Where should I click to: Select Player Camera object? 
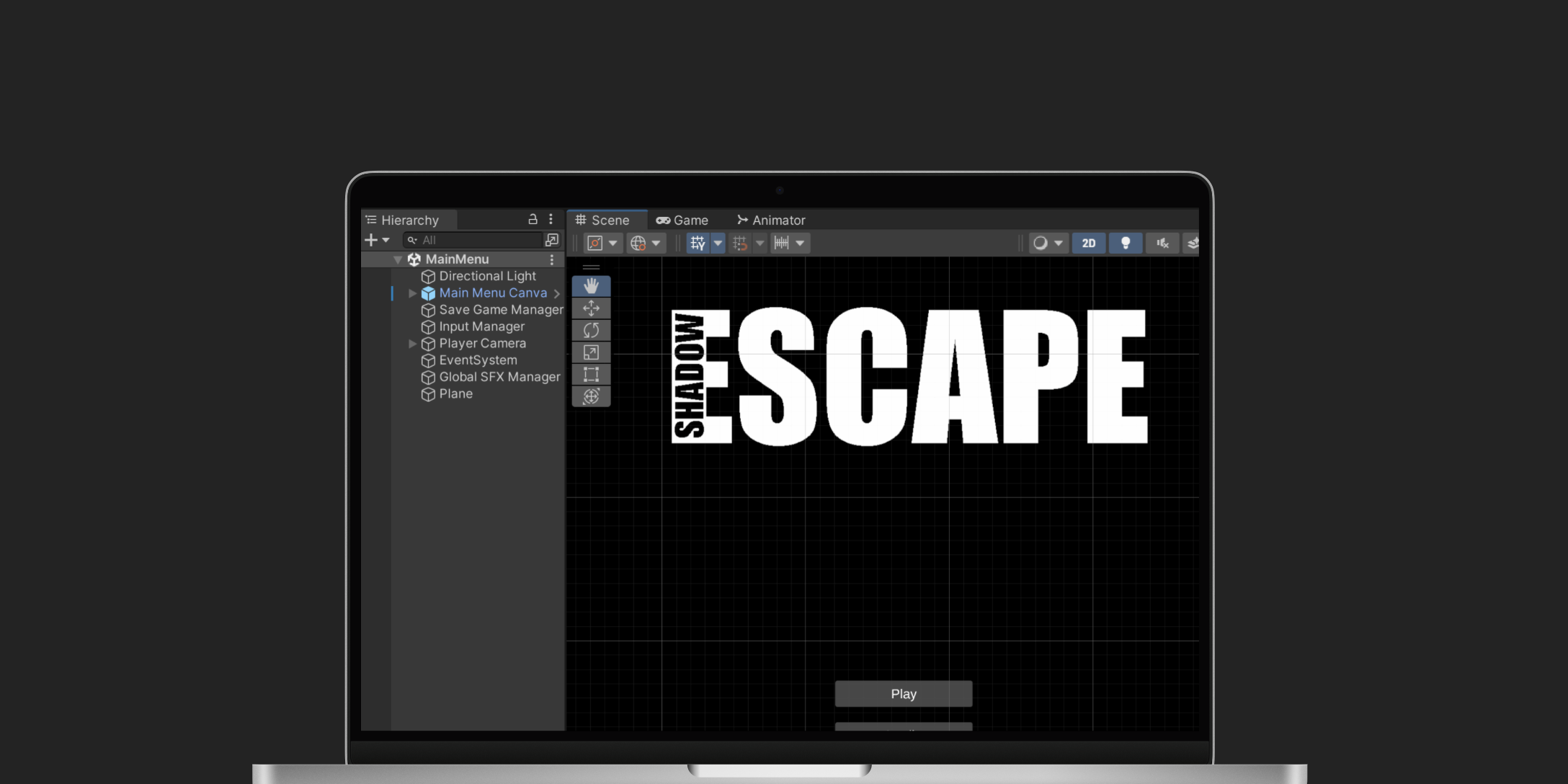(x=482, y=344)
